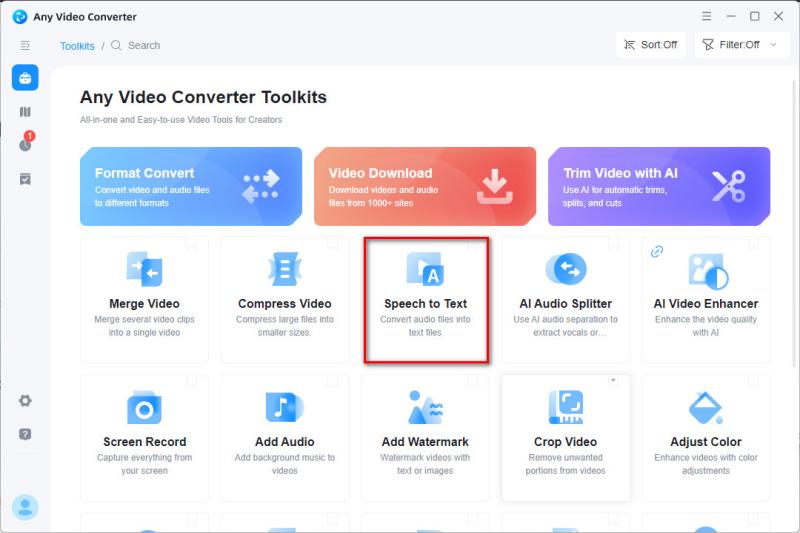Open task history with the red badge
The width and height of the screenshot is (800, 533).
[25, 144]
